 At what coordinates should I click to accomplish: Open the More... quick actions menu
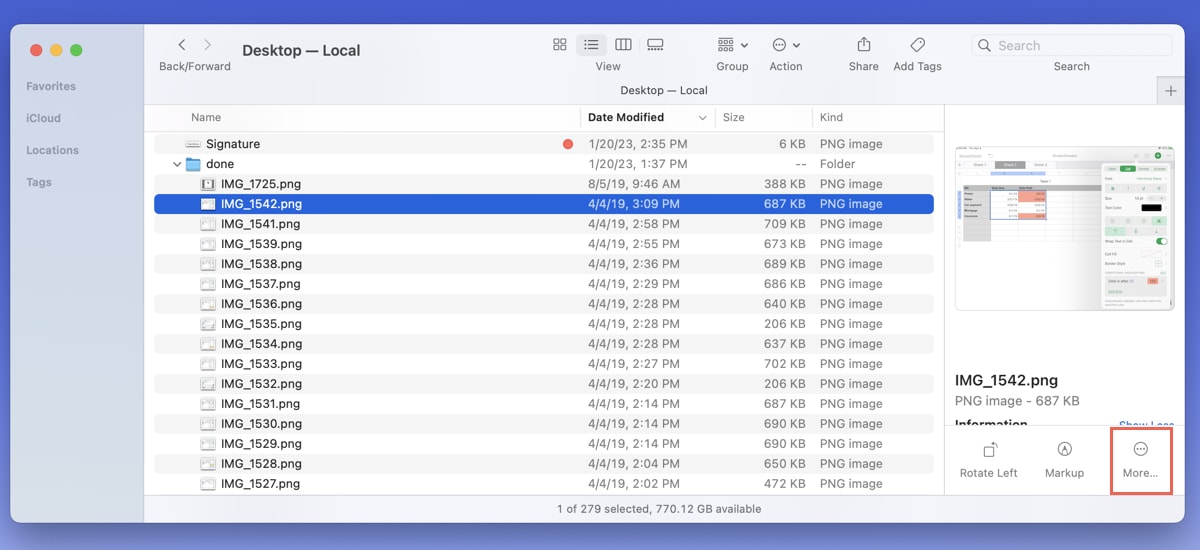pos(1140,460)
